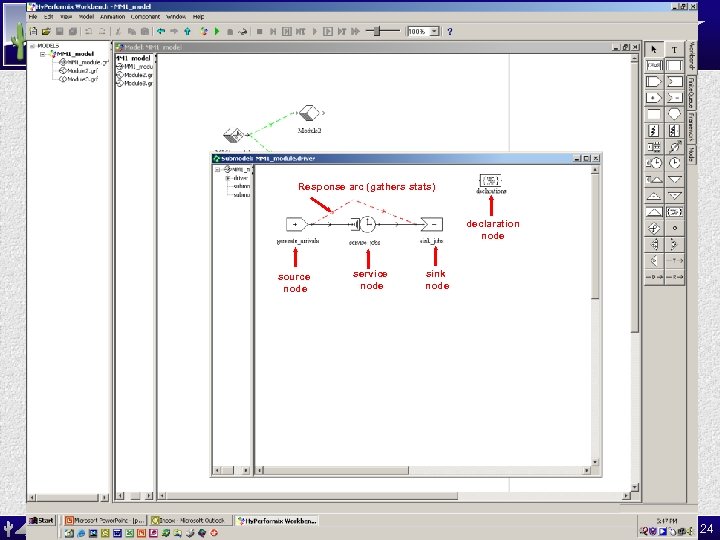Click the Open folder toolbar icon

(x=46, y=32)
